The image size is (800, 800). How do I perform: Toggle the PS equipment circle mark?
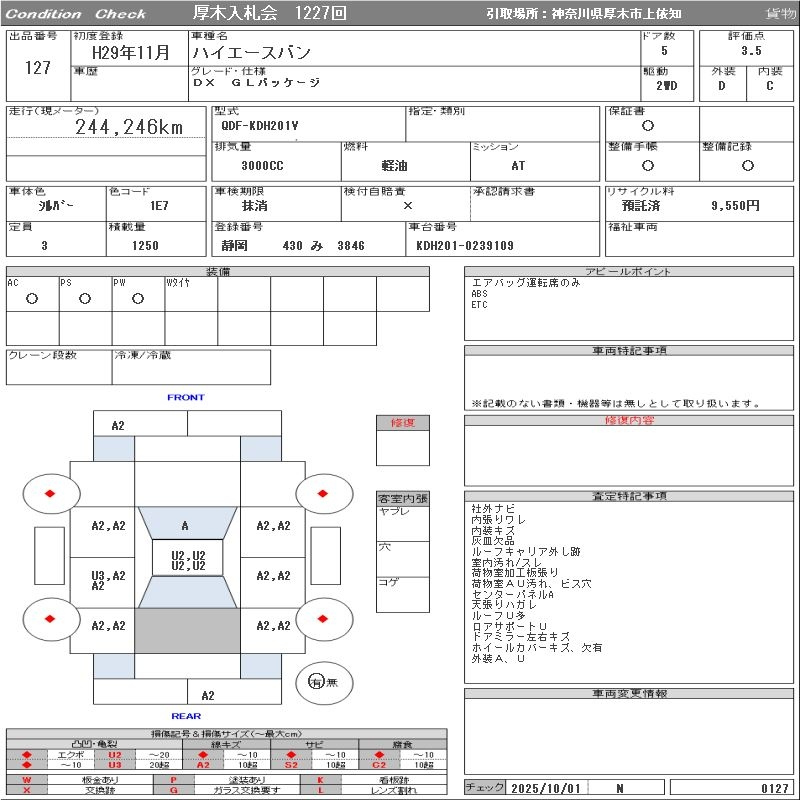coord(85,298)
